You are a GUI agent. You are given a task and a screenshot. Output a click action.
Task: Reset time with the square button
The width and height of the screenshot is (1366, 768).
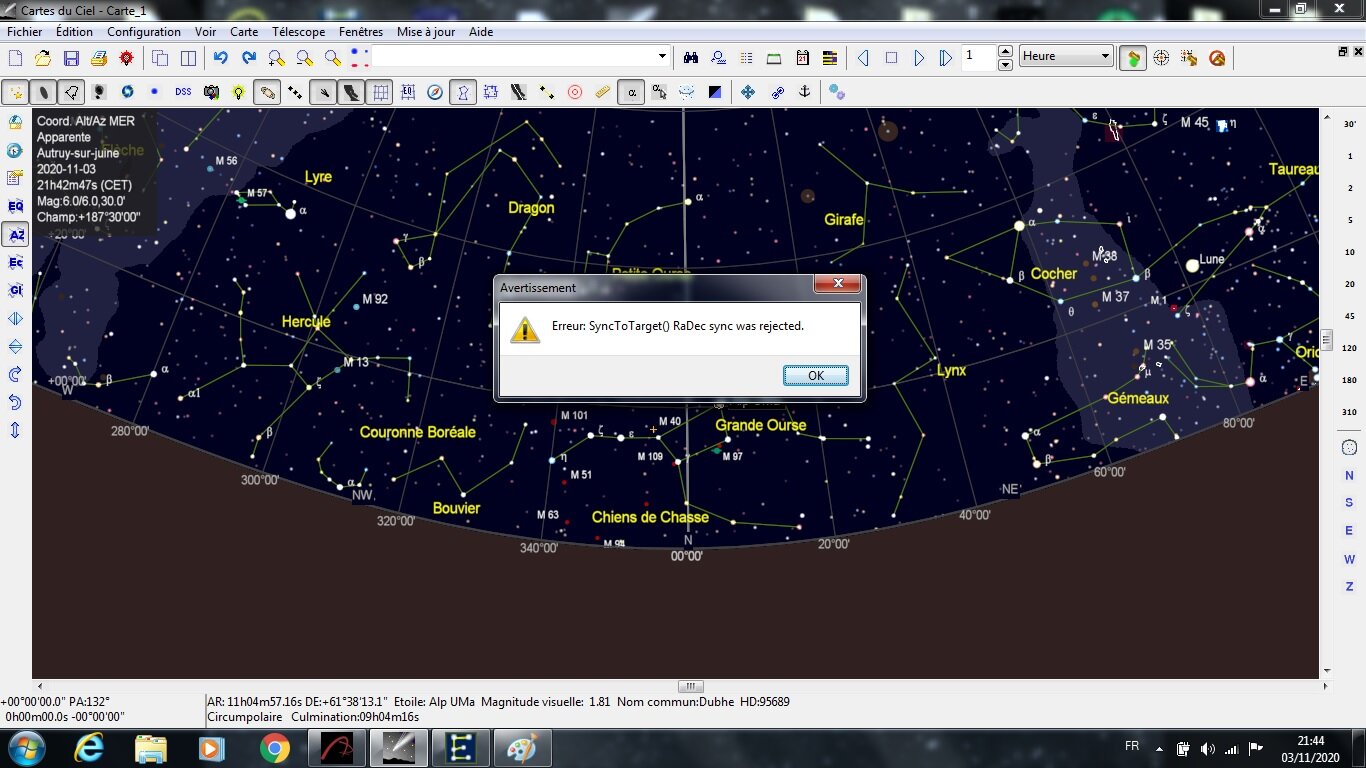tap(891, 58)
